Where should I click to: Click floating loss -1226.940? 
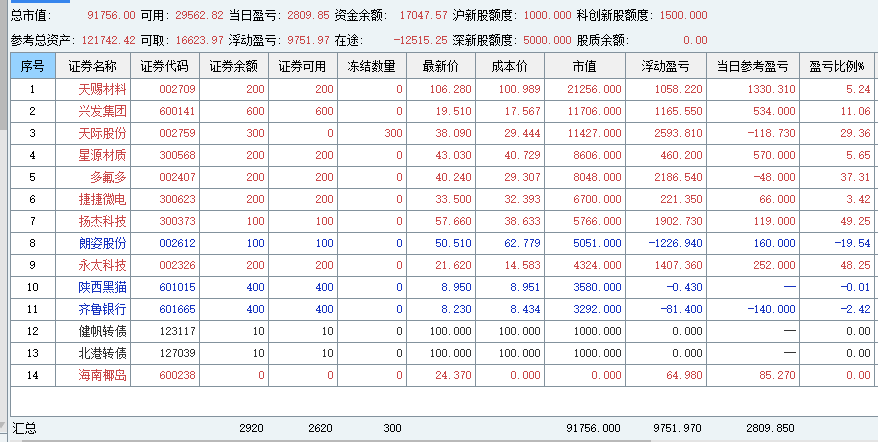coord(675,244)
